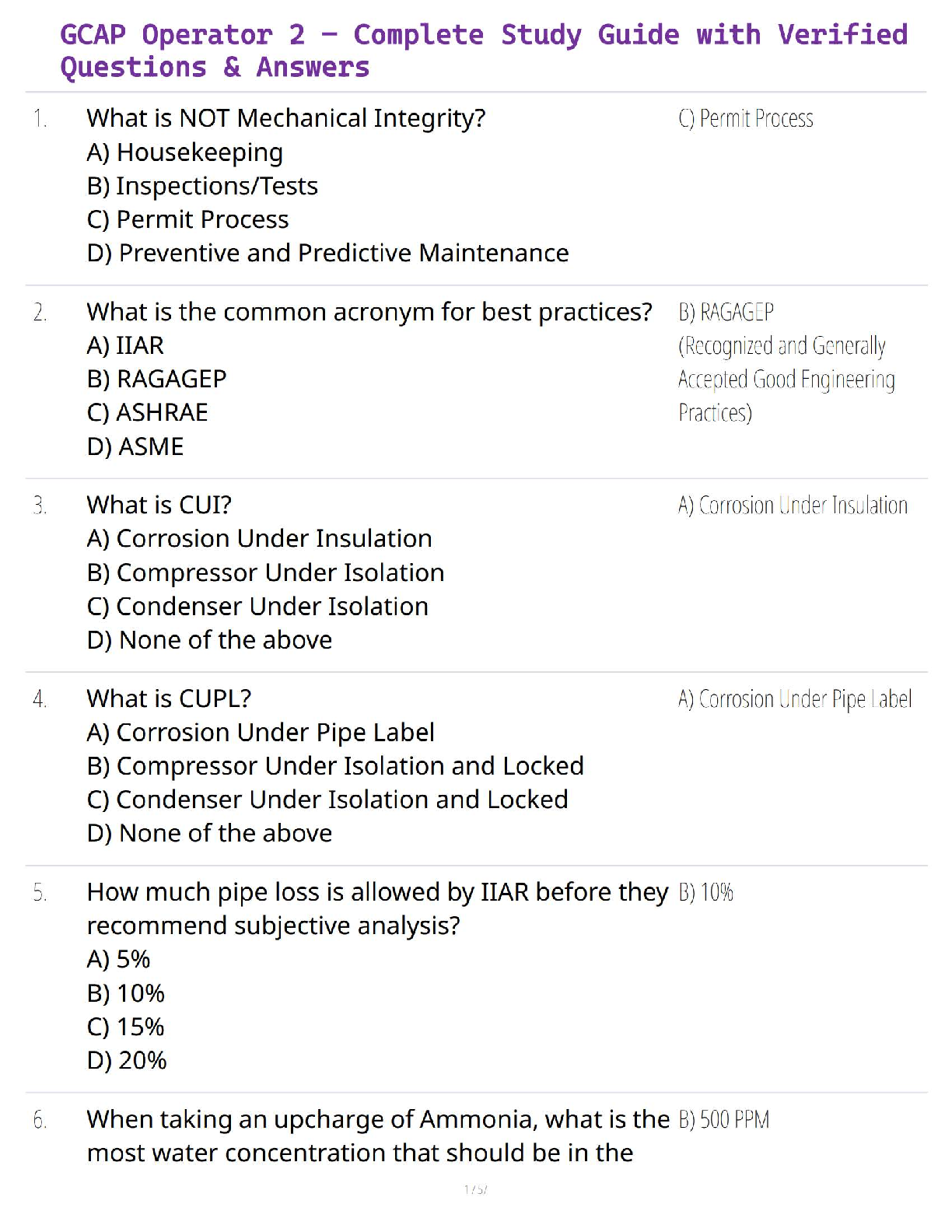The image size is (952, 1232).
Task: Choose option A) IIAR
Action: pyautogui.click(x=125, y=345)
